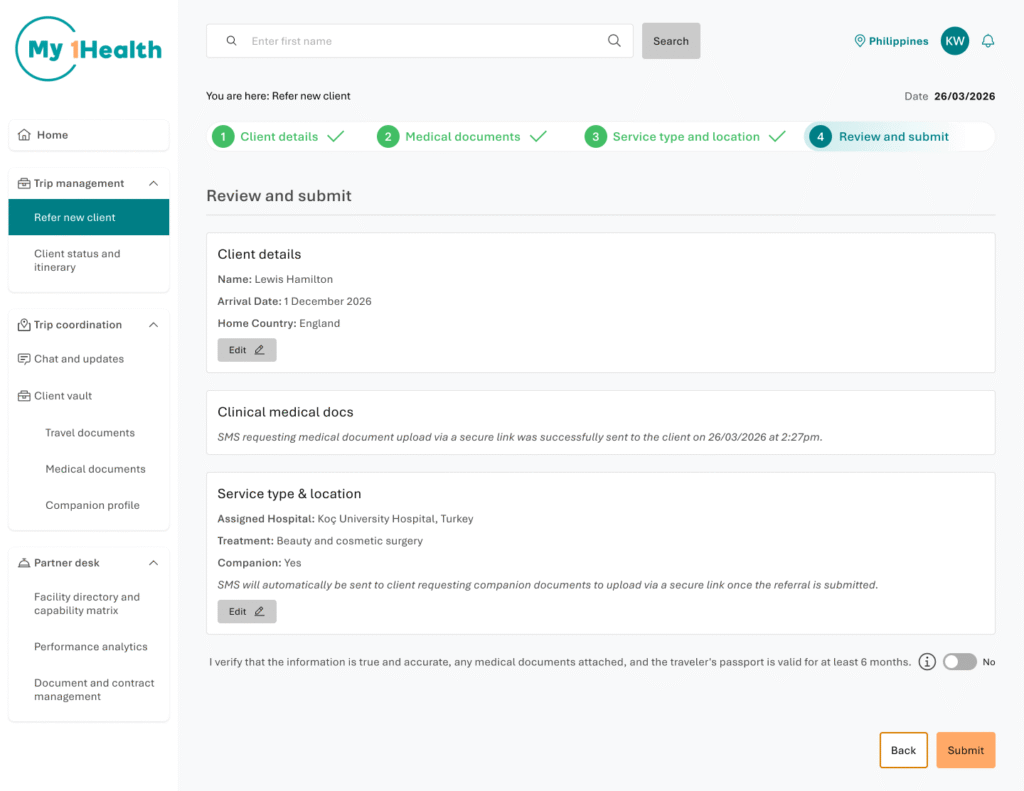Edit the Client details section
Image resolution: width=1024 pixels, height=791 pixels.
coord(247,350)
